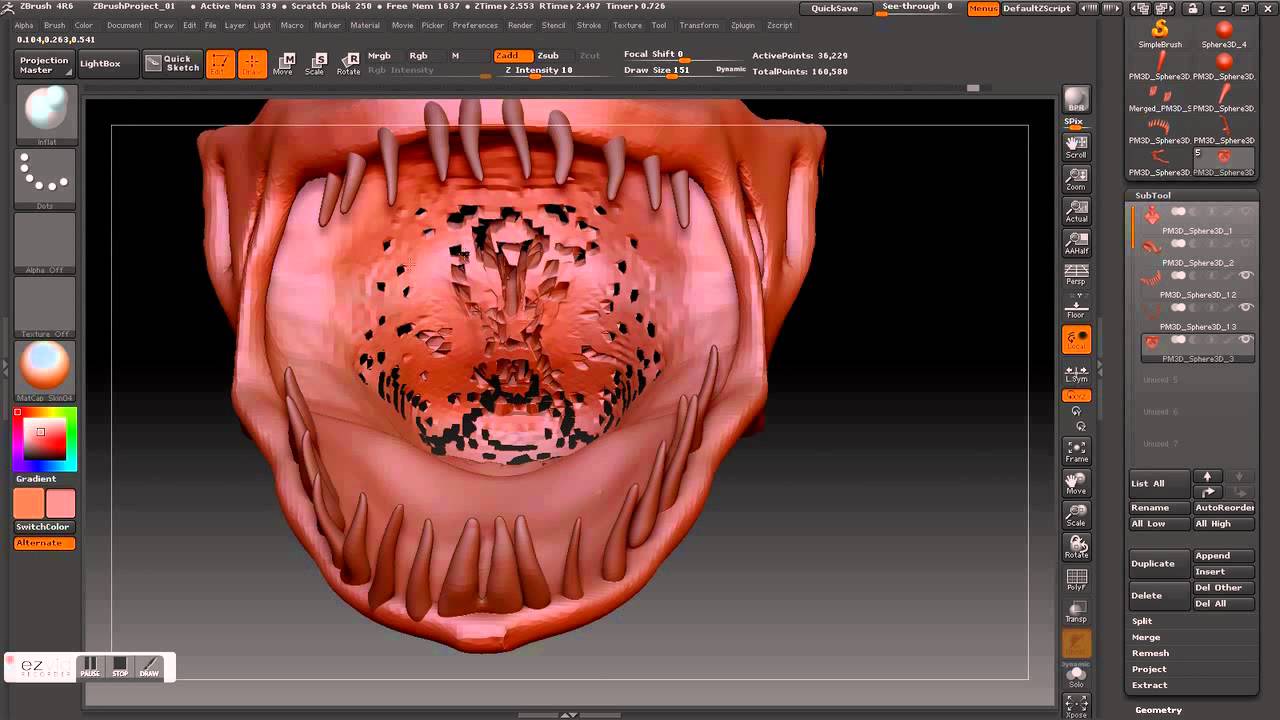Screen dimensions: 1280x720
Task: Open the Alpha Off picker
Action: tap(46, 243)
